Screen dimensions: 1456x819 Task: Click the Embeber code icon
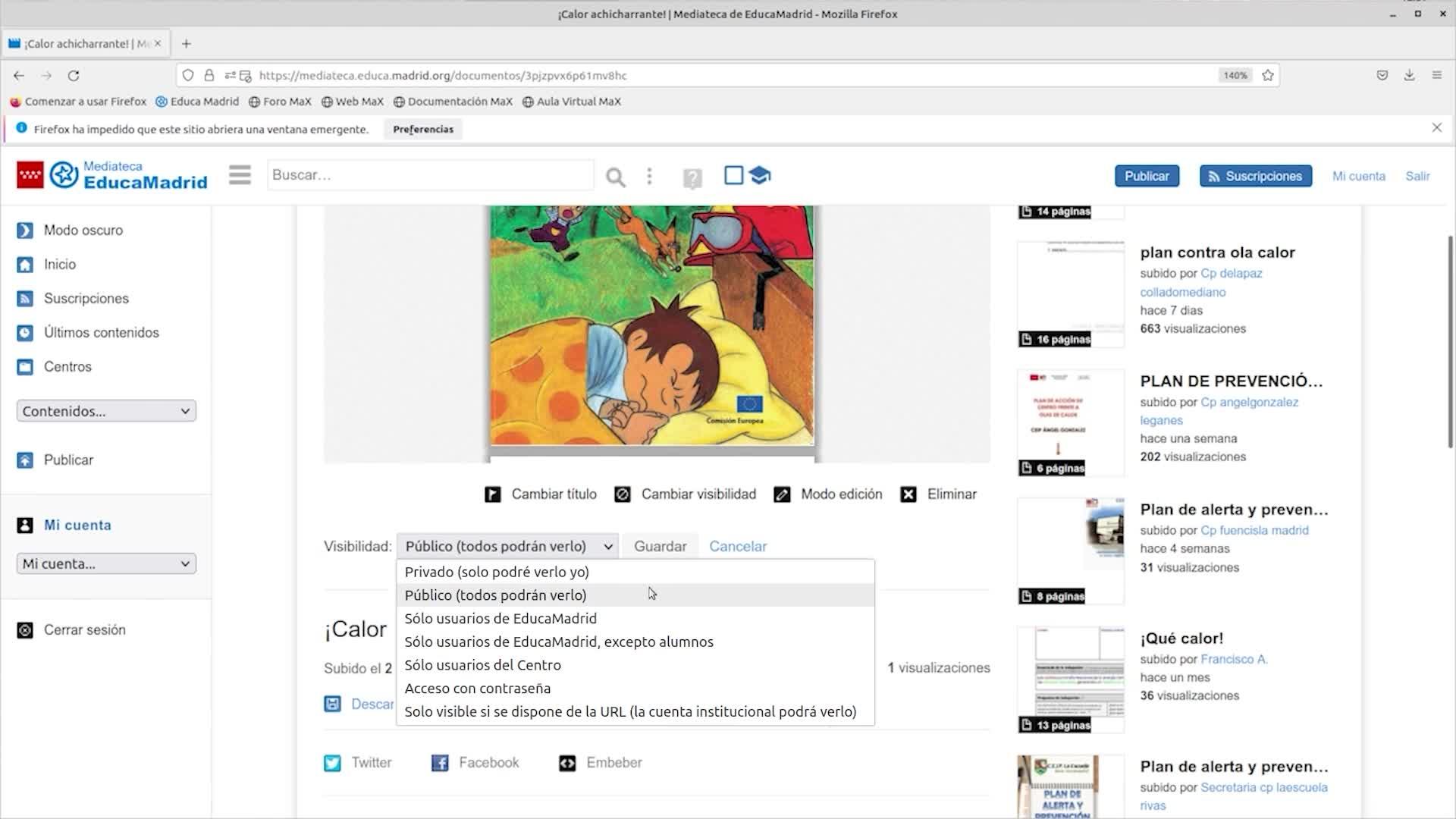tap(567, 763)
